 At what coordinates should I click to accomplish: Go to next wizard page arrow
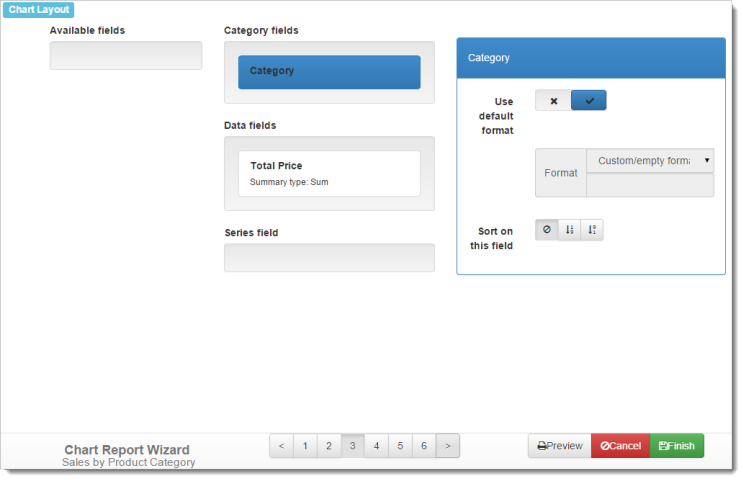pos(448,446)
